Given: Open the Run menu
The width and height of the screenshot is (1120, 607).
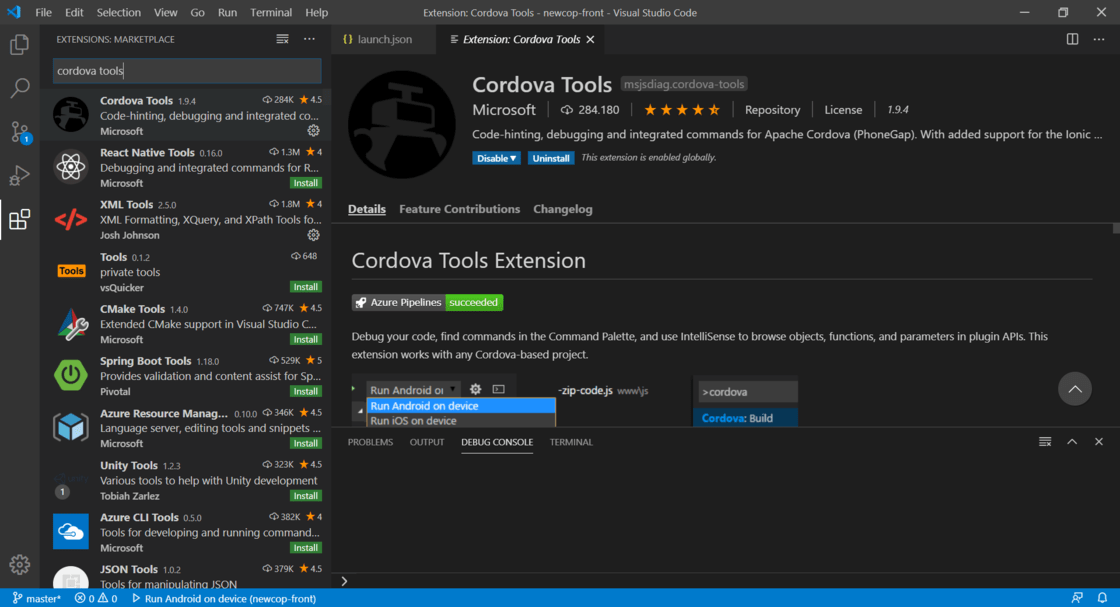Looking at the screenshot, I should pos(227,12).
